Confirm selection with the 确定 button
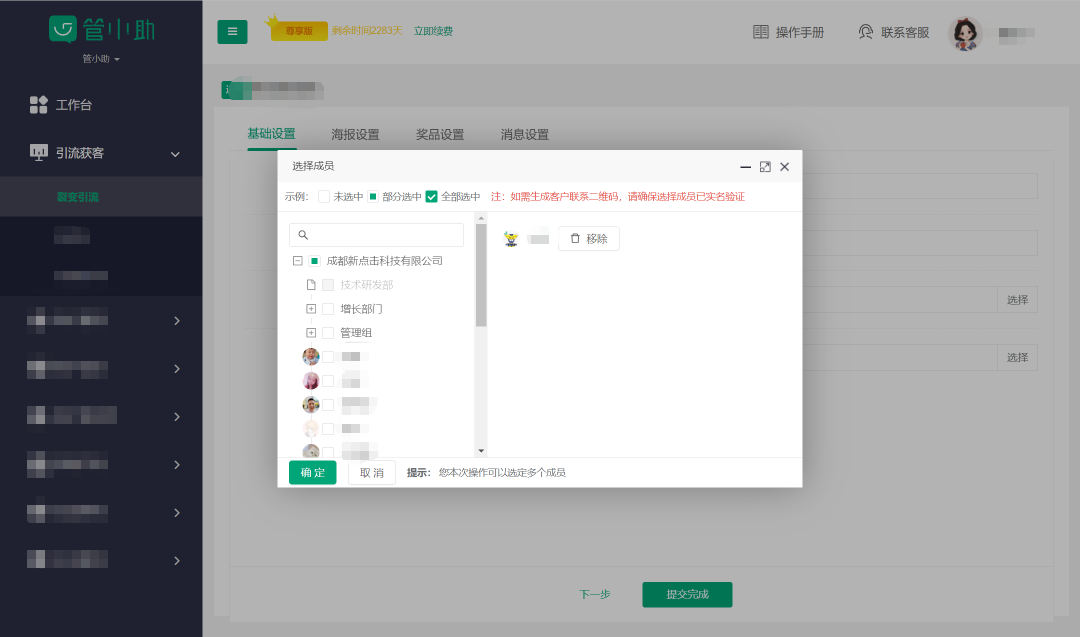This screenshot has width=1080, height=637. coord(313,473)
